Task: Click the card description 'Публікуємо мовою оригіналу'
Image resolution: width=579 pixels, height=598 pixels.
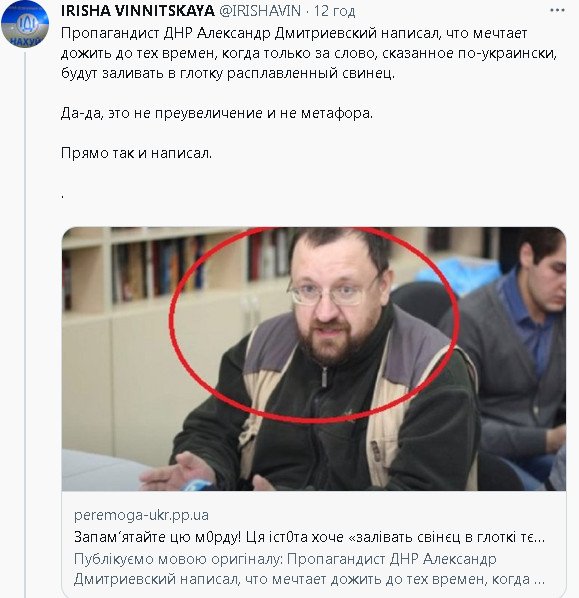Action: click(x=285, y=559)
